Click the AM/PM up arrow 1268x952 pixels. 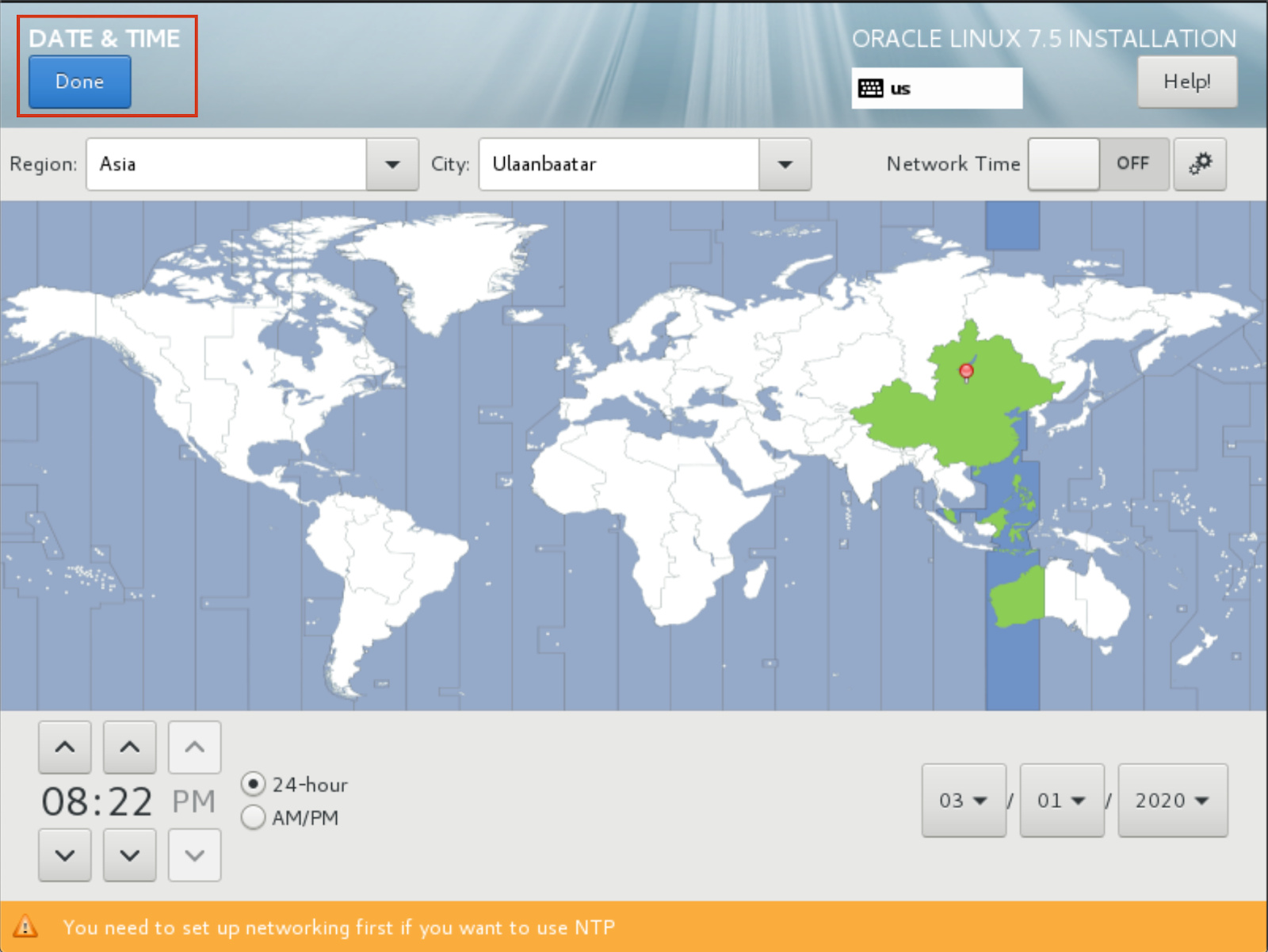click(x=194, y=747)
